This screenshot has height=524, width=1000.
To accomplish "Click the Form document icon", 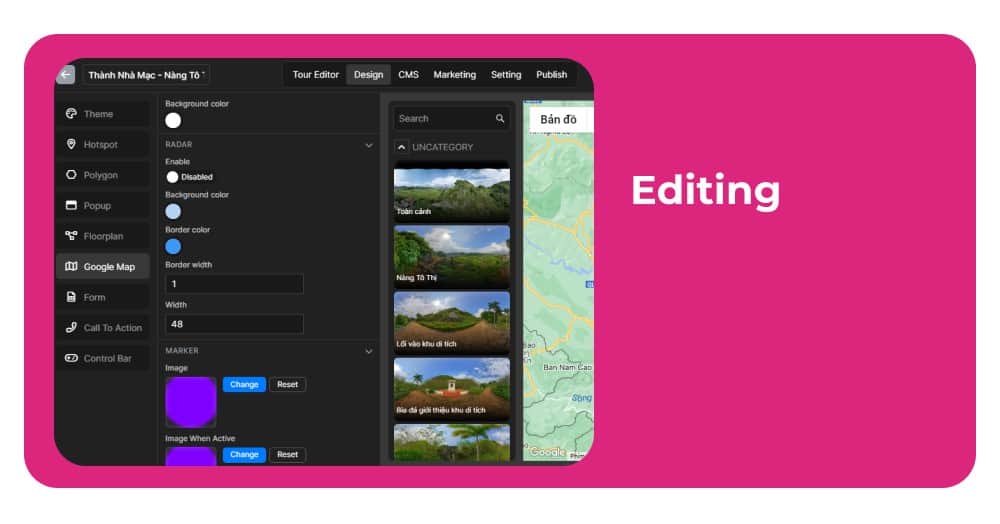I will coord(71,297).
